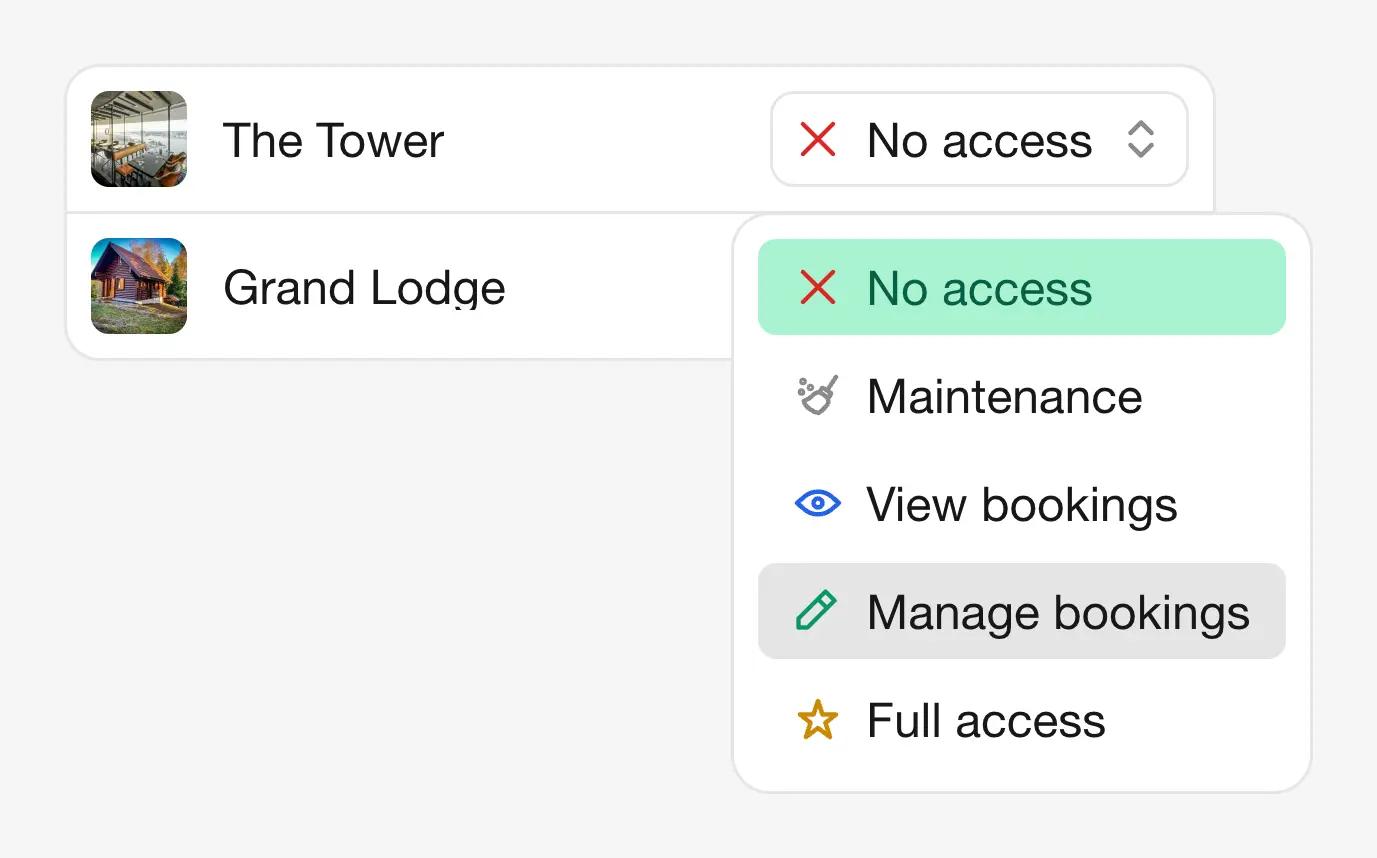Image resolution: width=1377 pixels, height=858 pixels.
Task: Open The Tower's No access dropdown
Action: point(979,140)
